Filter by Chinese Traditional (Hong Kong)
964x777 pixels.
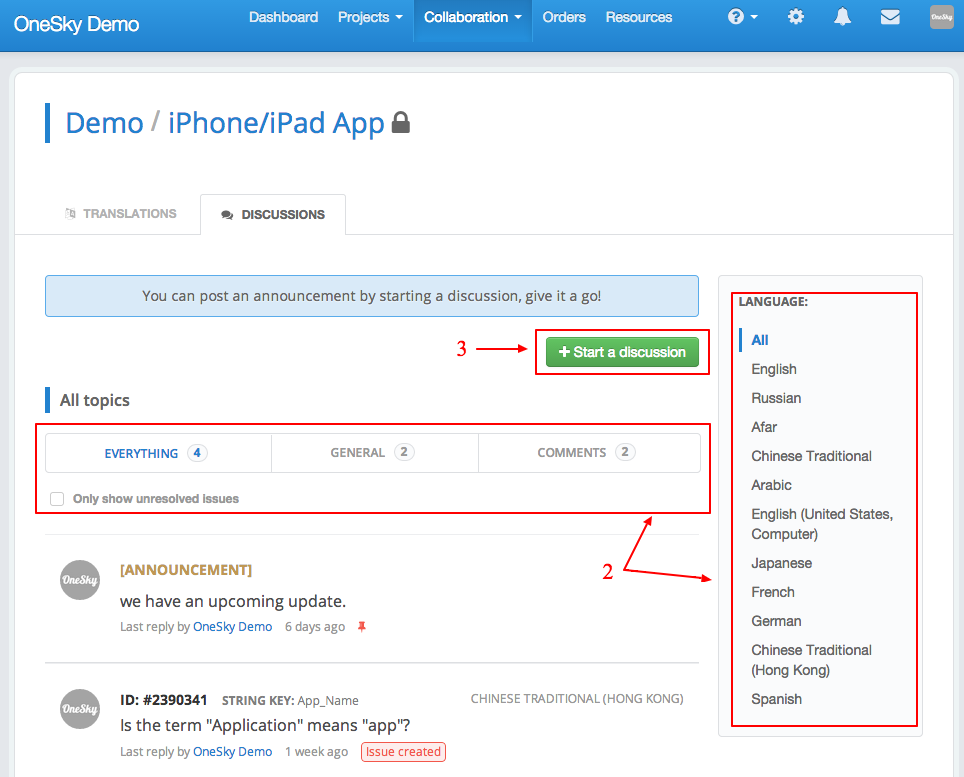pyautogui.click(x=812, y=660)
